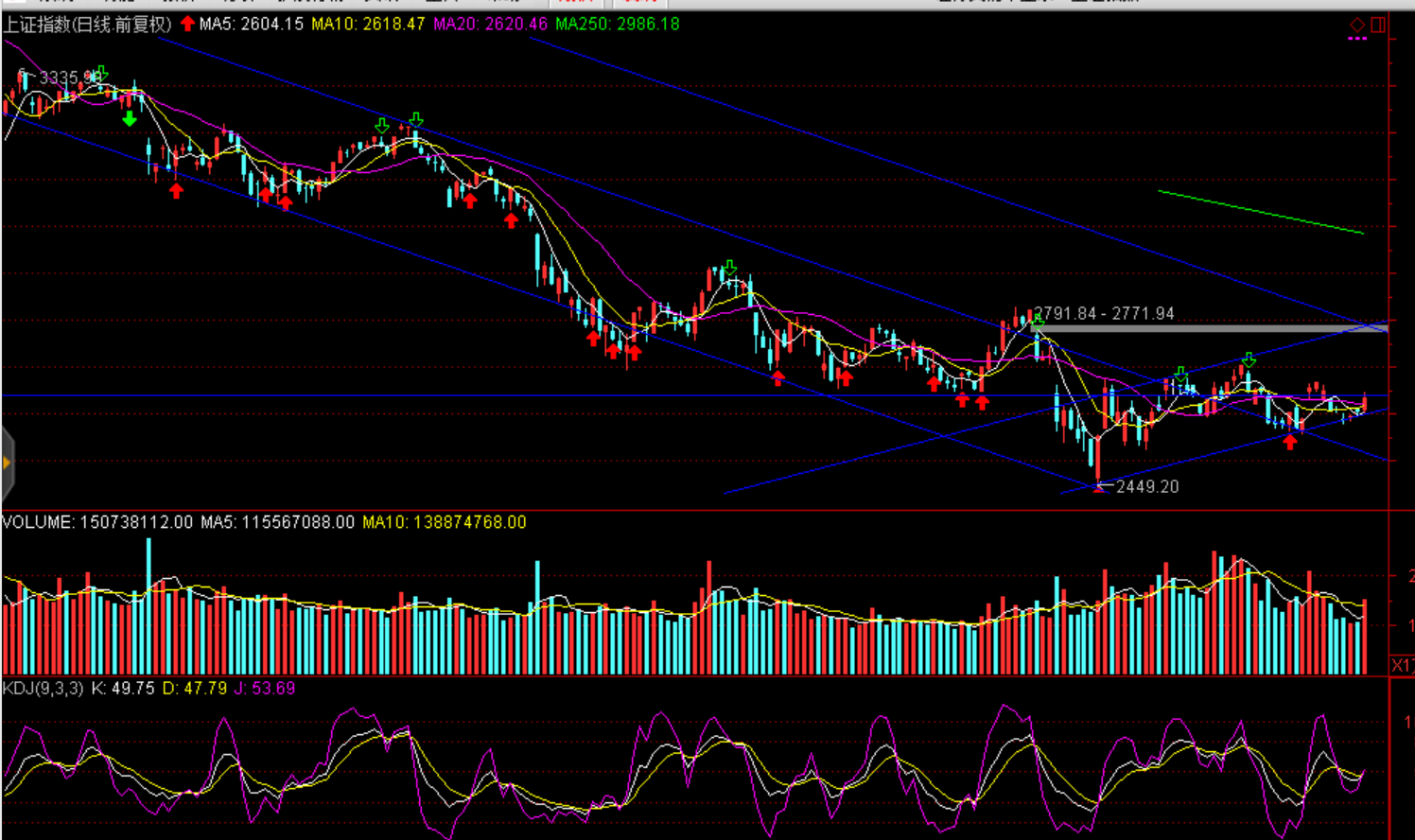
Task: Click the 3335.98 highest price label
Action: [x=66, y=78]
